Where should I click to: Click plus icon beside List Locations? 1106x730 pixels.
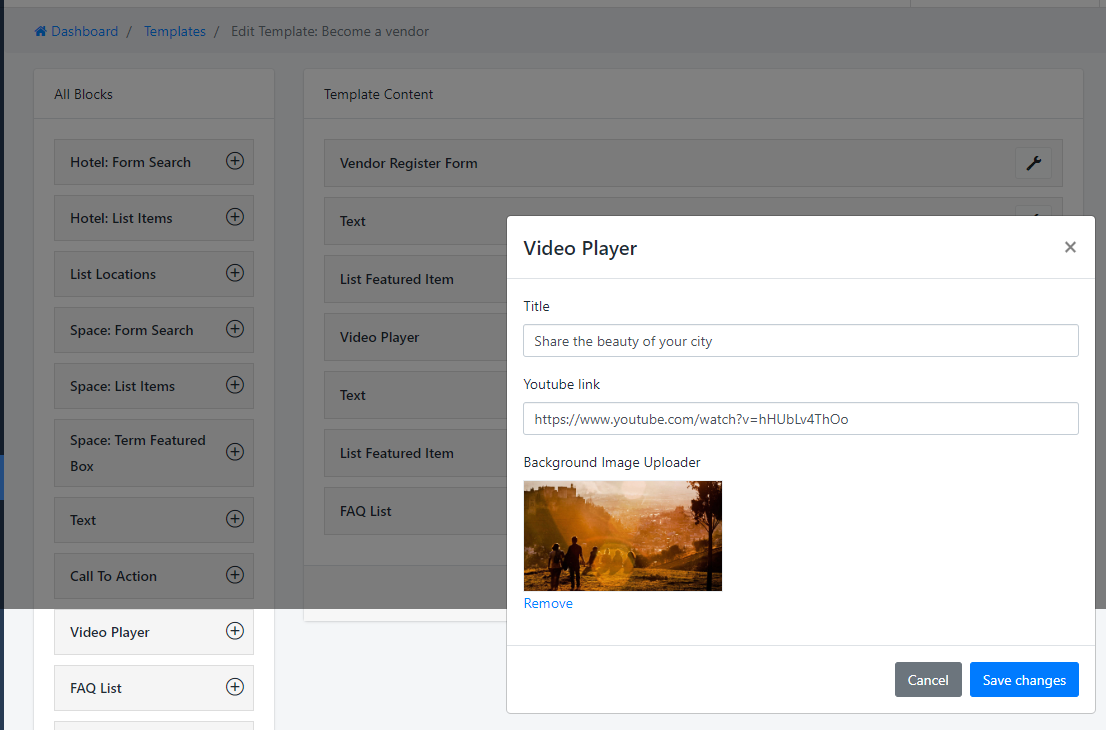coord(235,273)
